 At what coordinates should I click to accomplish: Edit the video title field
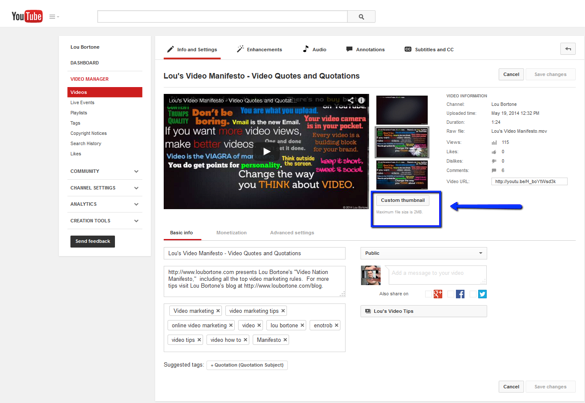(x=254, y=253)
